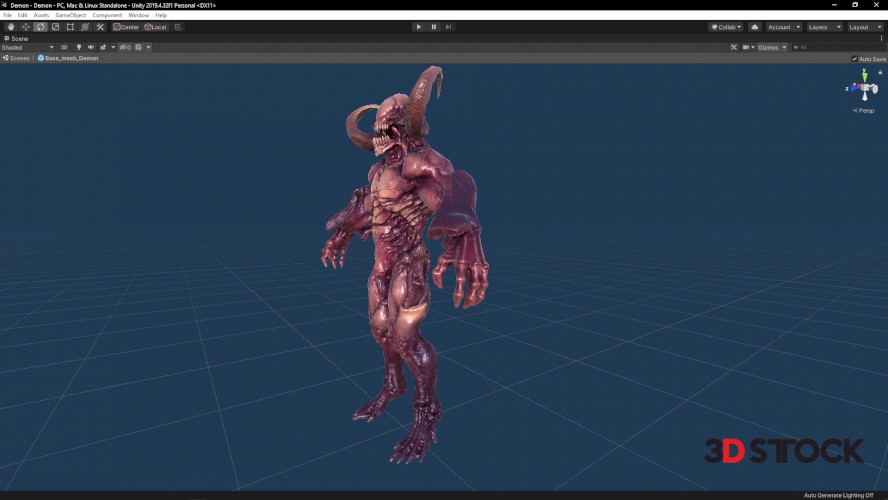Click the Unity logo in title bar
This screenshot has width=888, height=500.
click(5, 5)
